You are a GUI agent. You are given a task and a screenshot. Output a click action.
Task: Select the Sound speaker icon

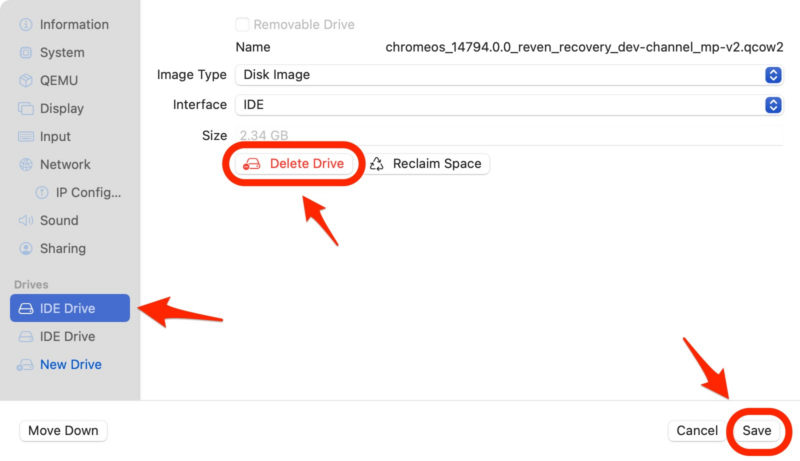[26, 220]
